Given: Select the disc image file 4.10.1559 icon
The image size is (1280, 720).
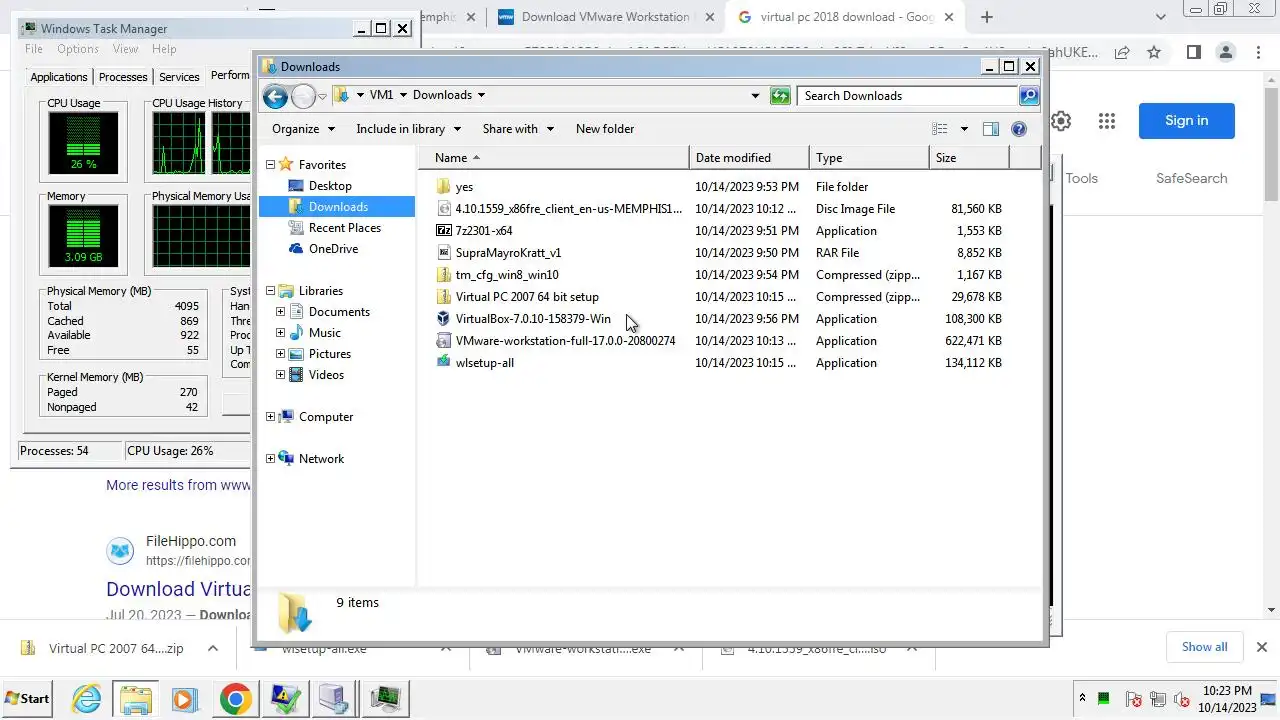Looking at the screenshot, I should point(445,209).
